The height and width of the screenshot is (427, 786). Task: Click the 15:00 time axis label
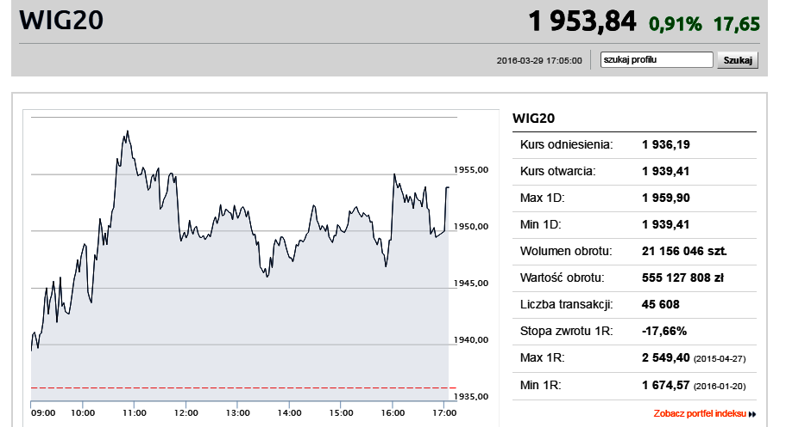[341, 413]
